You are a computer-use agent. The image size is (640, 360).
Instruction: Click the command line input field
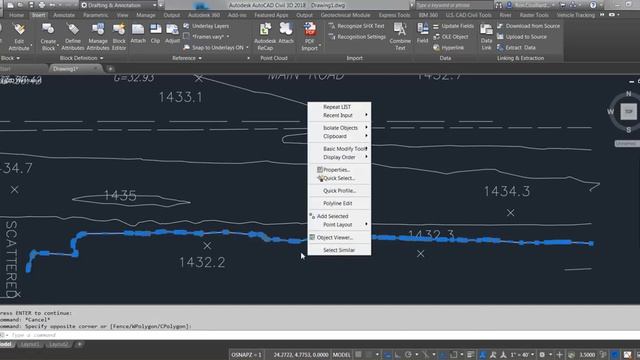[320, 335]
